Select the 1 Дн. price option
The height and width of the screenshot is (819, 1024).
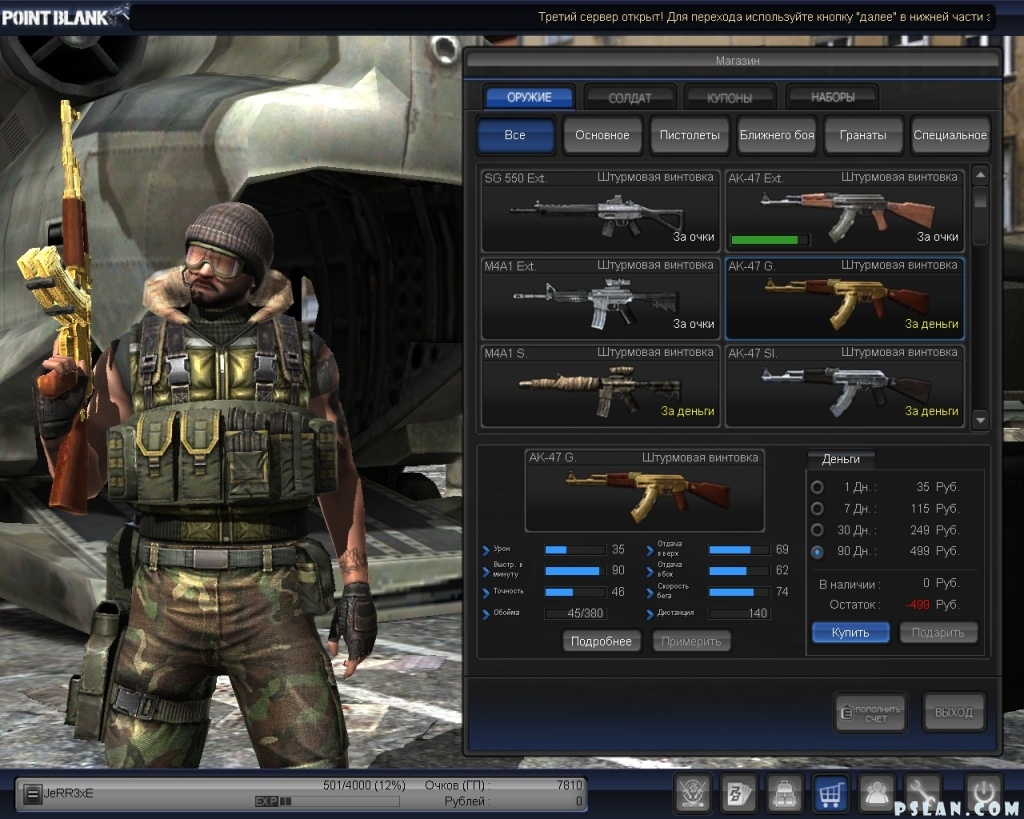tap(817, 487)
